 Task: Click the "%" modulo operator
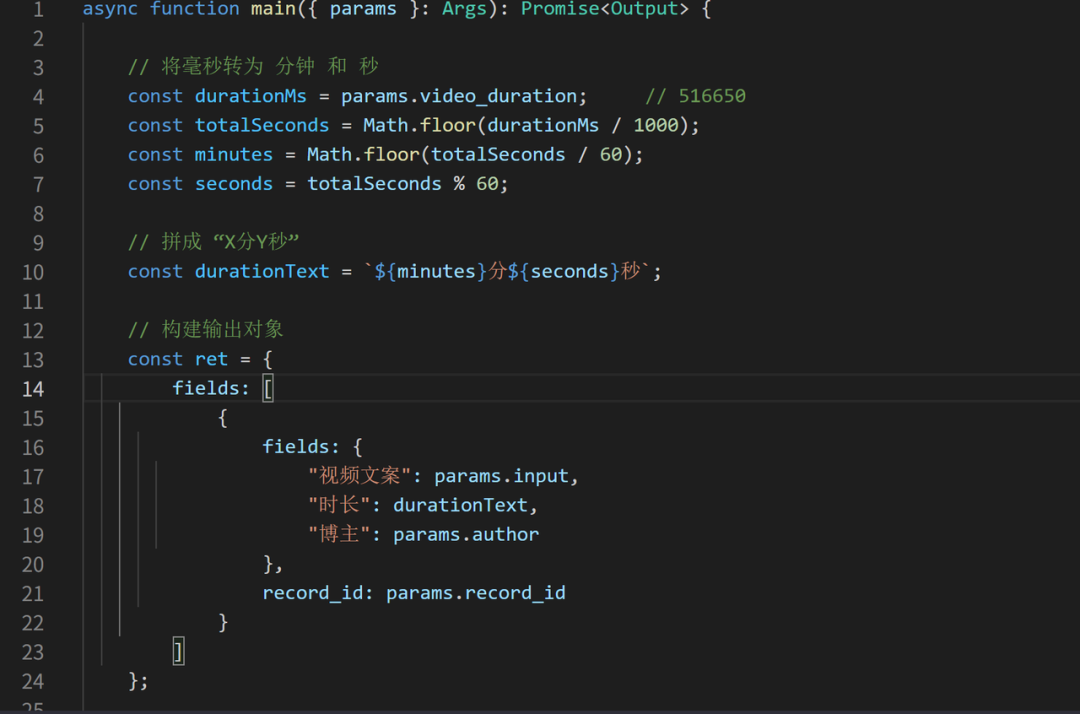(459, 184)
